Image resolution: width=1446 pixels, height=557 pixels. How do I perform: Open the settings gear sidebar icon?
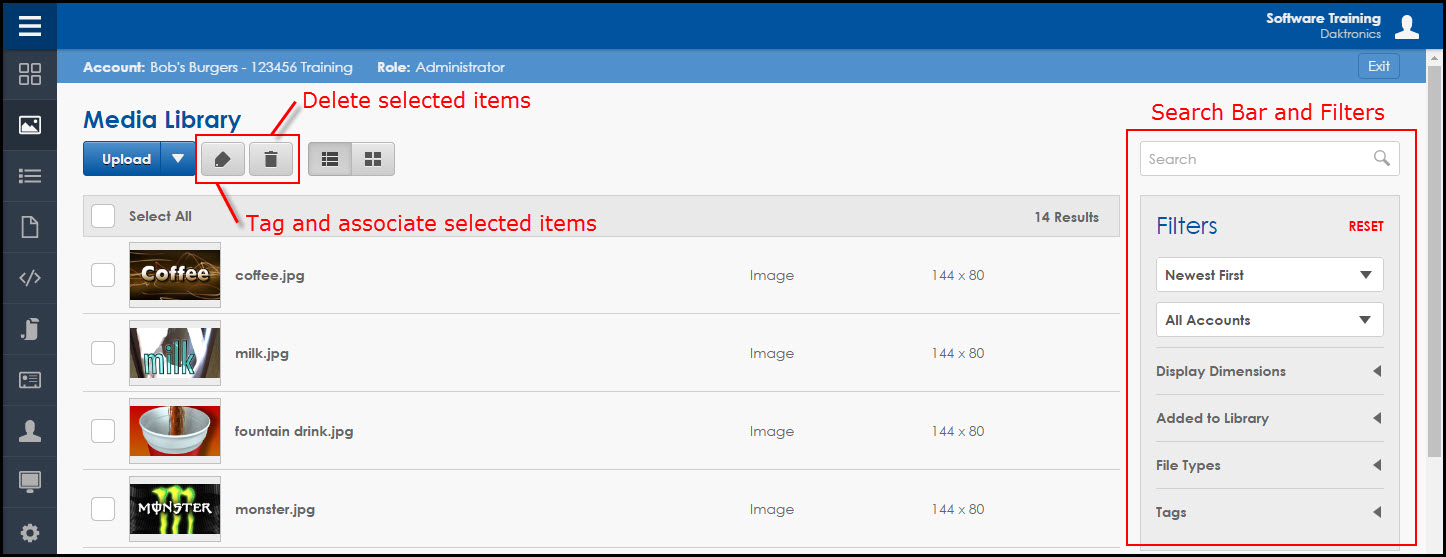pyautogui.click(x=30, y=533)
